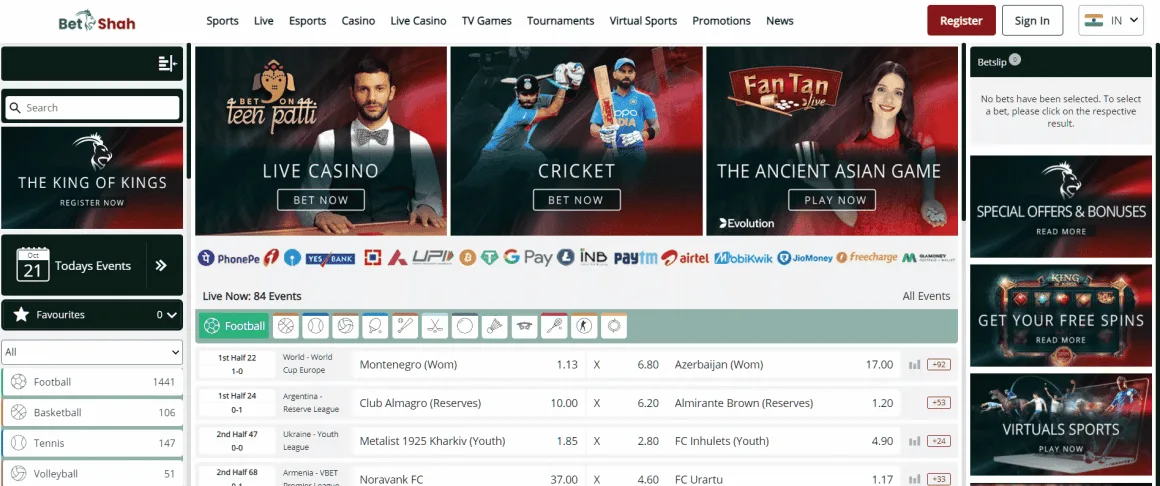The image size is (1160, 486).
Task: Select the Volleyball icon in live sports bar
Action: pyautogui.click(x=345, y=326)
